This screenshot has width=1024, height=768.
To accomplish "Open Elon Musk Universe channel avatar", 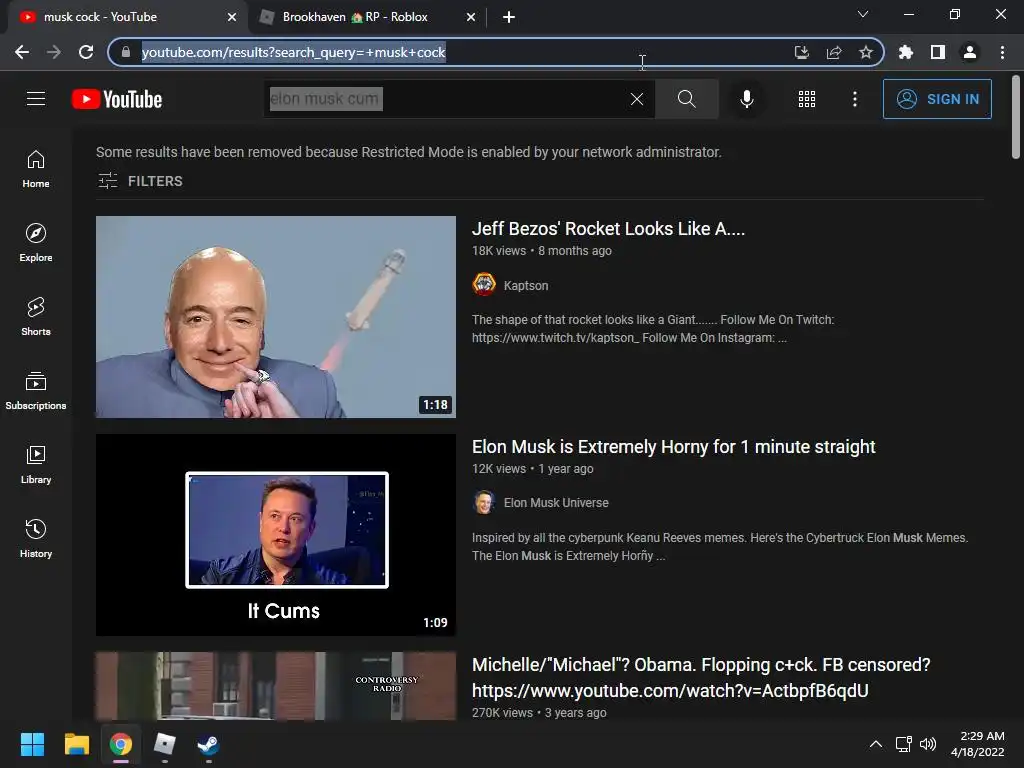I will (484, 502).
